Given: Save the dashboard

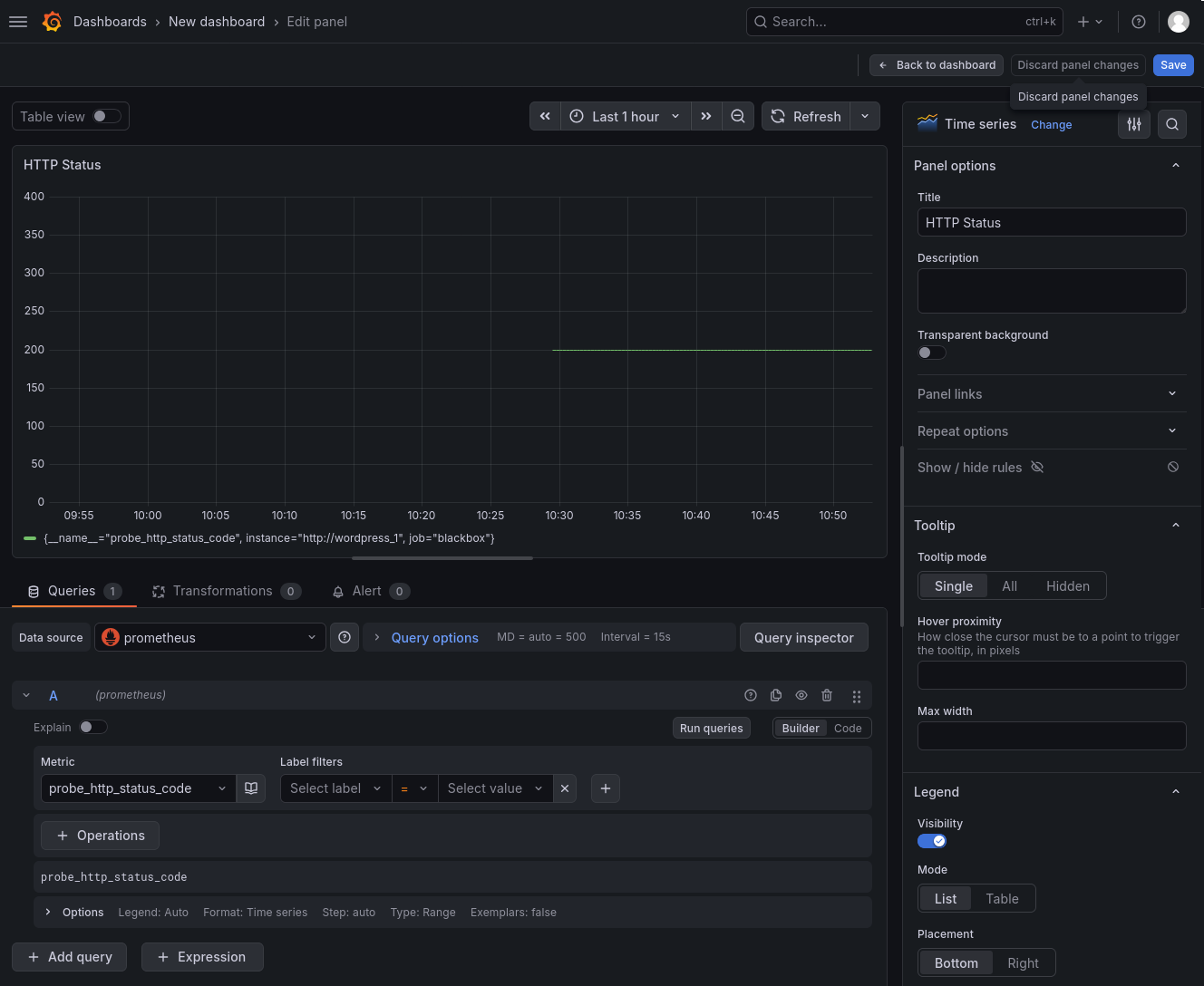Looking at the screenshot, I should [1173, 65].
